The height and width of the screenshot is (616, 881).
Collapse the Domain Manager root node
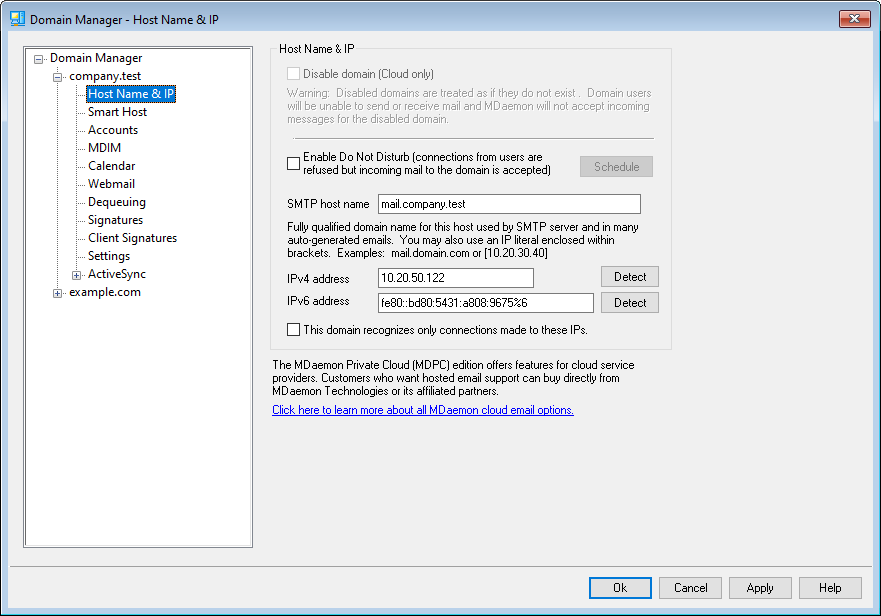coord(39,59)
